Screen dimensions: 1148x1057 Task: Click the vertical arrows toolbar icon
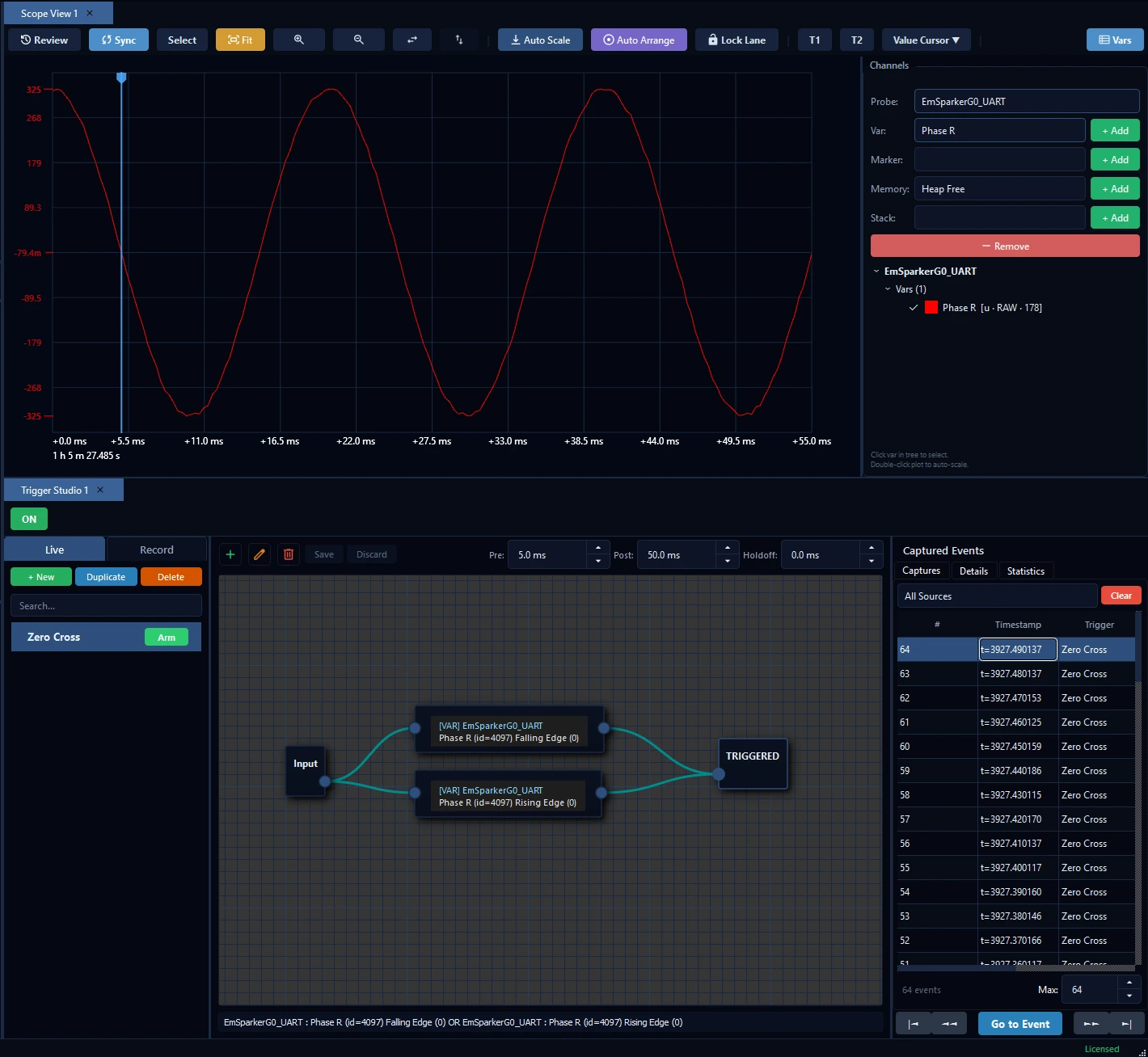(x=459, y=40)
